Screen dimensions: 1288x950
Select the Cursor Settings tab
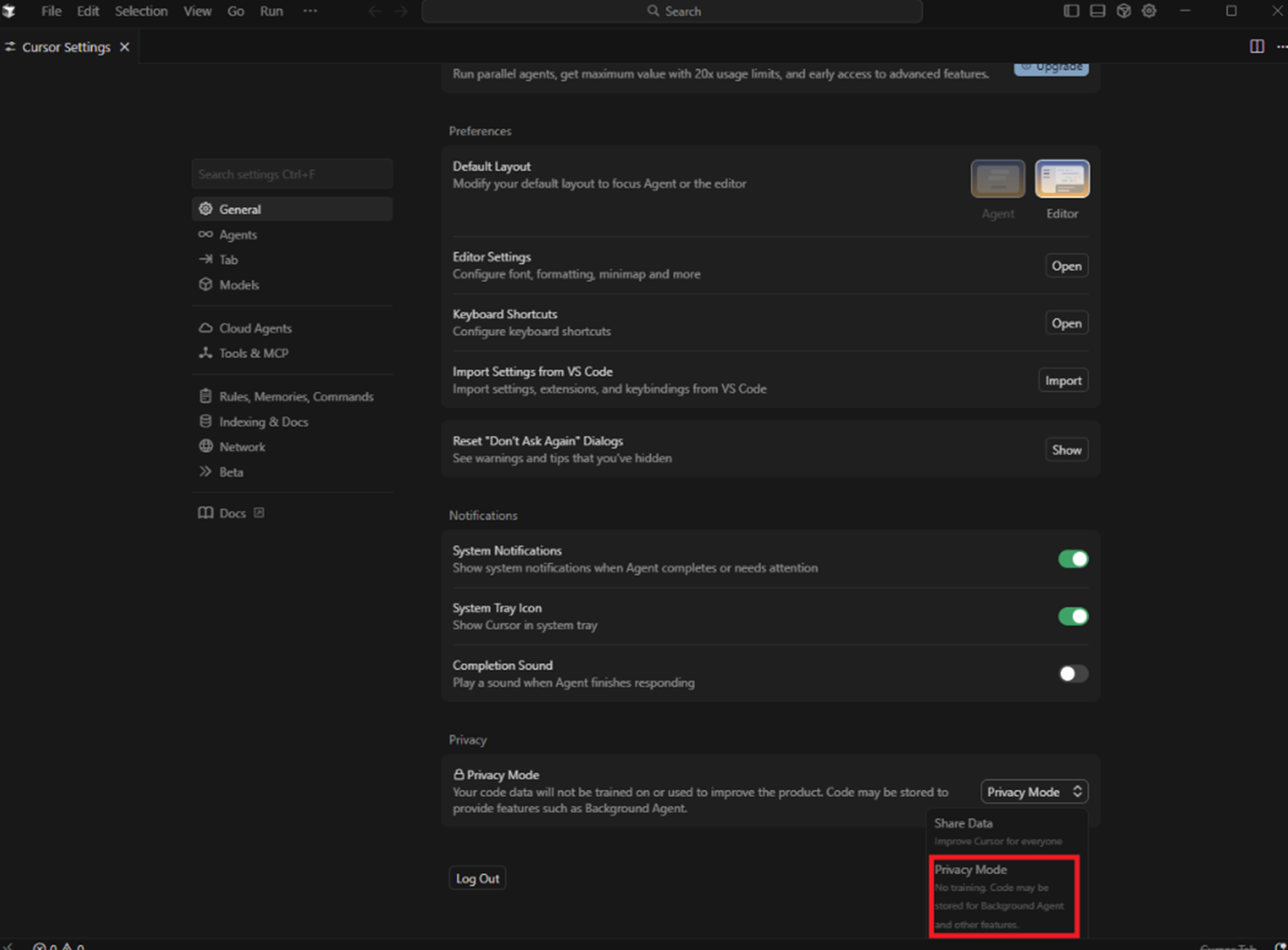tap(66, 47)
